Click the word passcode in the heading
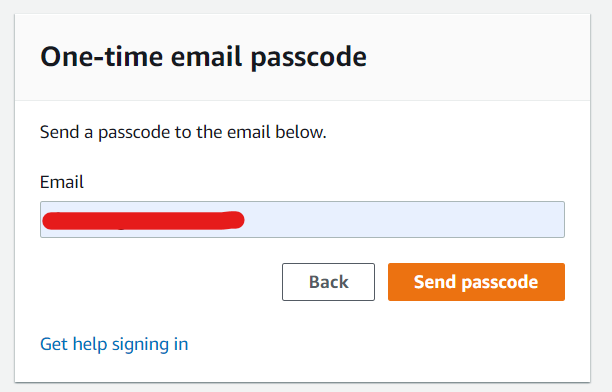The width and height of the screenshot is (612, 392). 308,58
